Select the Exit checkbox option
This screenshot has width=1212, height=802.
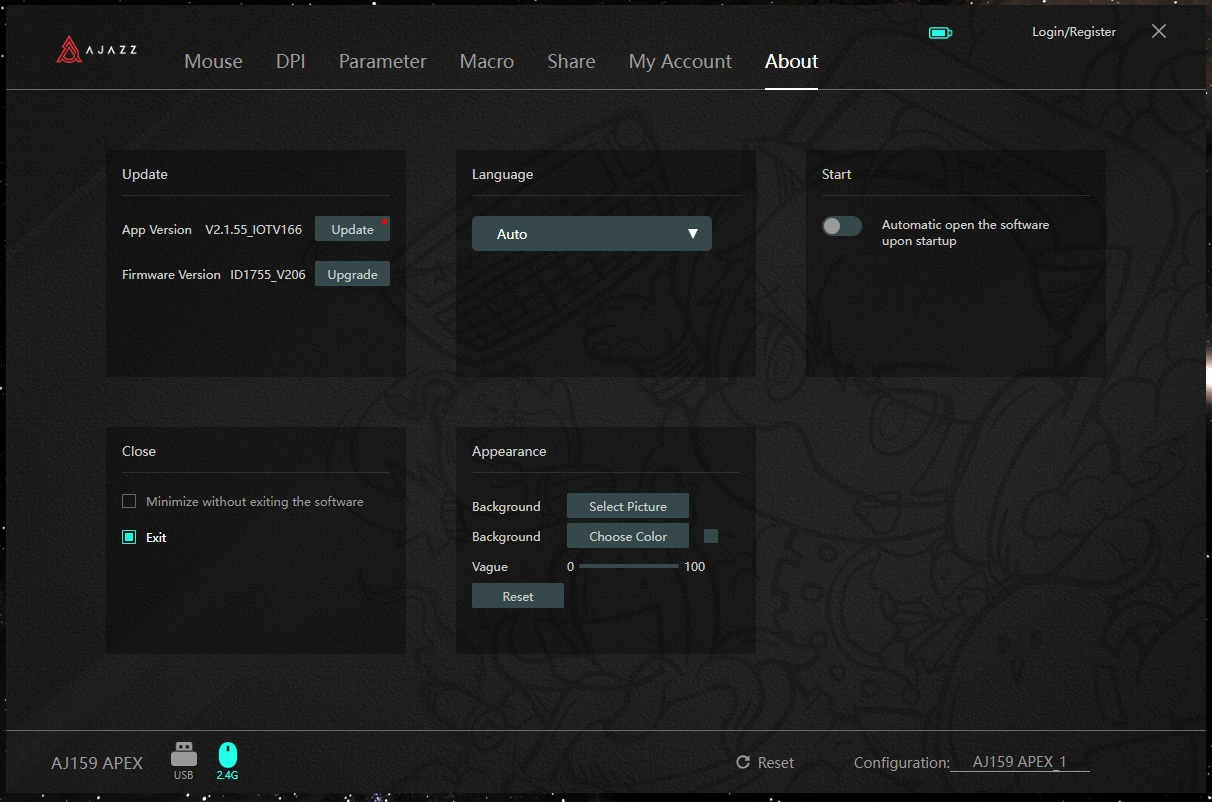[x=129, y=537]
